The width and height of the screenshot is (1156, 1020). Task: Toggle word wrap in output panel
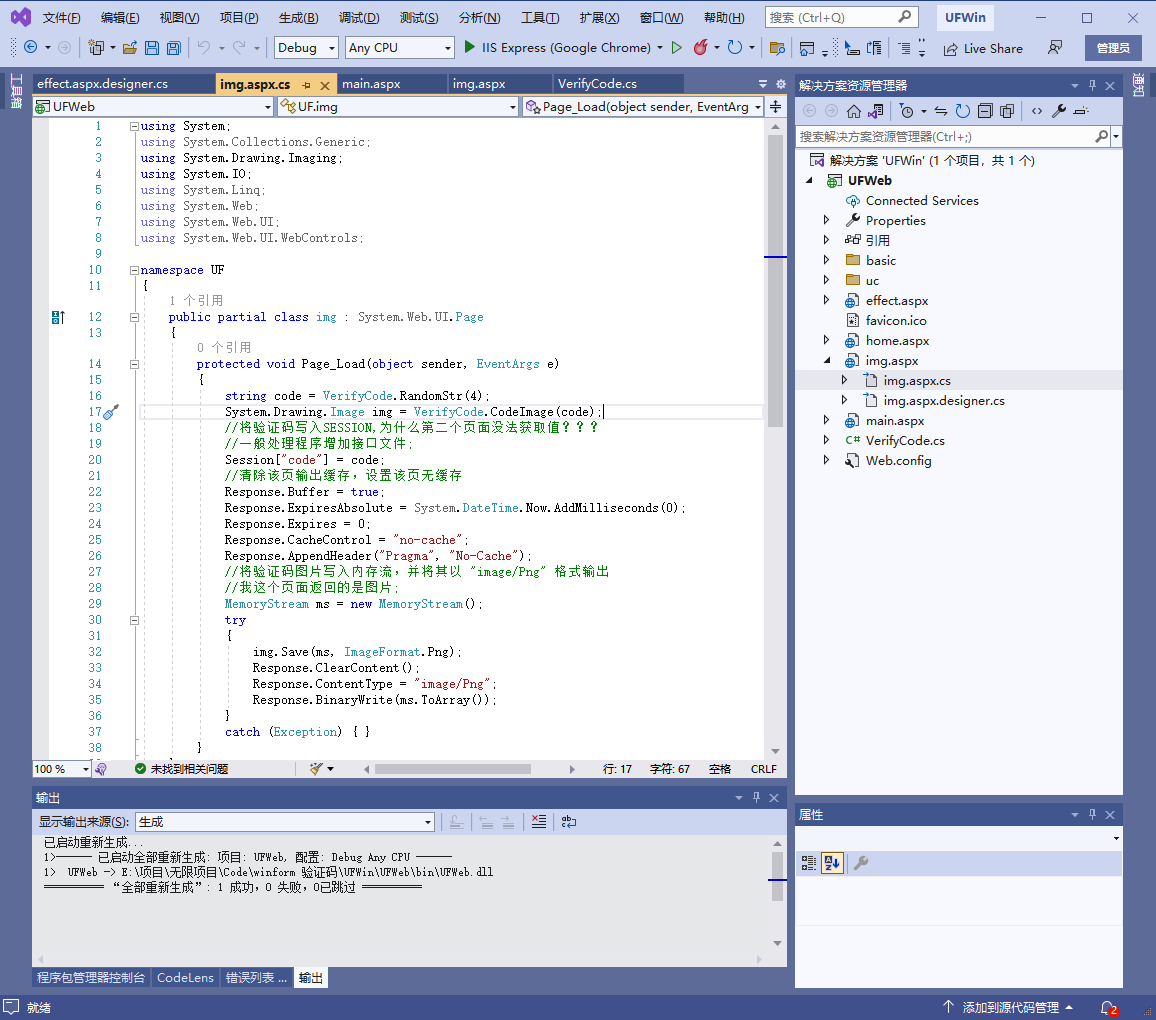tap(568, 822)
